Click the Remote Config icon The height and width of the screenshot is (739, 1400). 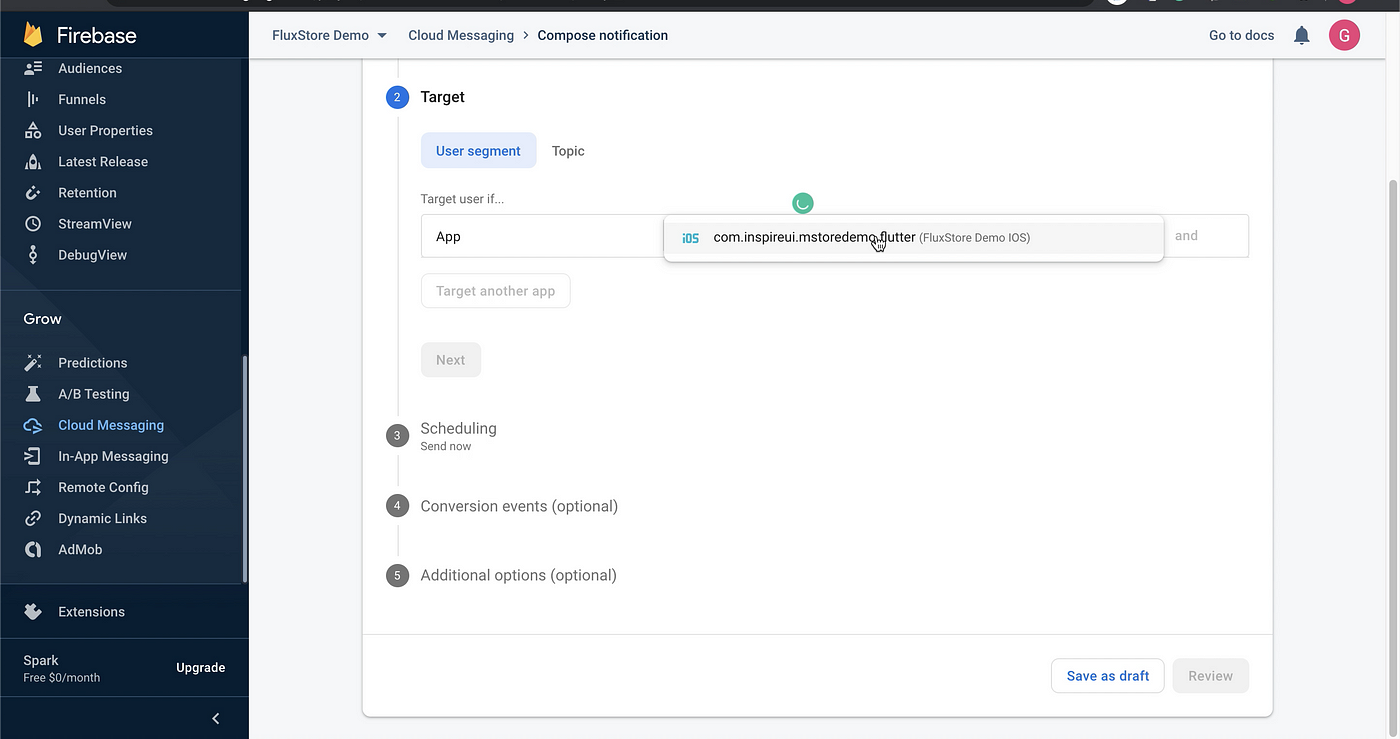click(x=33, y=487)
